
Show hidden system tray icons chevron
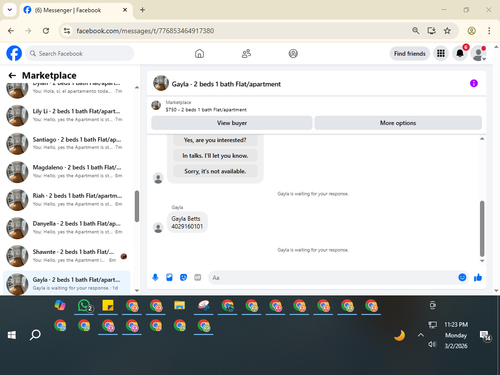pos(421,335)
